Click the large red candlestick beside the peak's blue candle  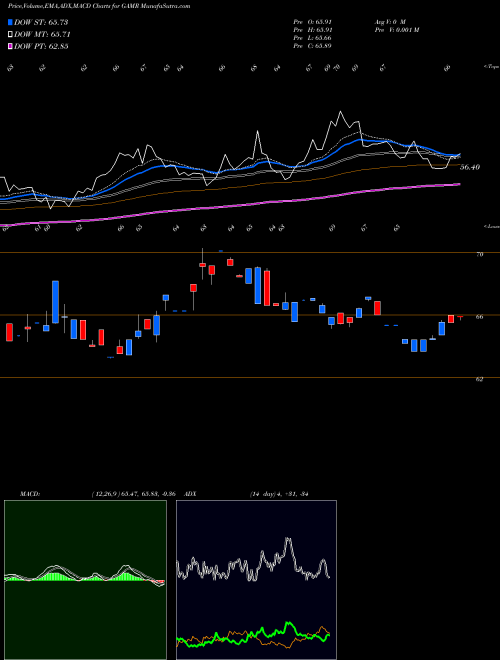[x=267, y=288]
